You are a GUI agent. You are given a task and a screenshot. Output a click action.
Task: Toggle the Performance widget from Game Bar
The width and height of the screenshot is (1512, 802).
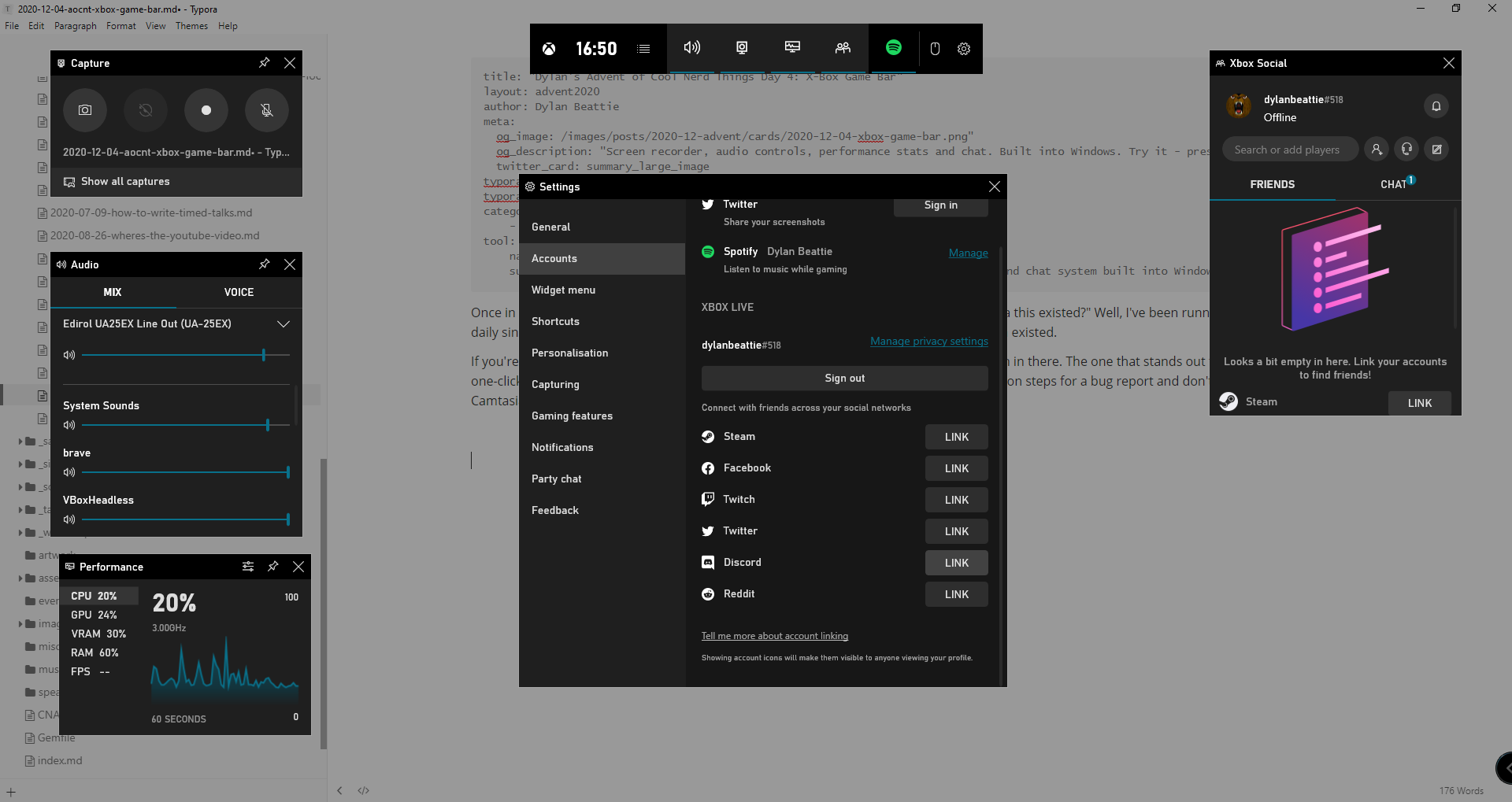[792, 48]
